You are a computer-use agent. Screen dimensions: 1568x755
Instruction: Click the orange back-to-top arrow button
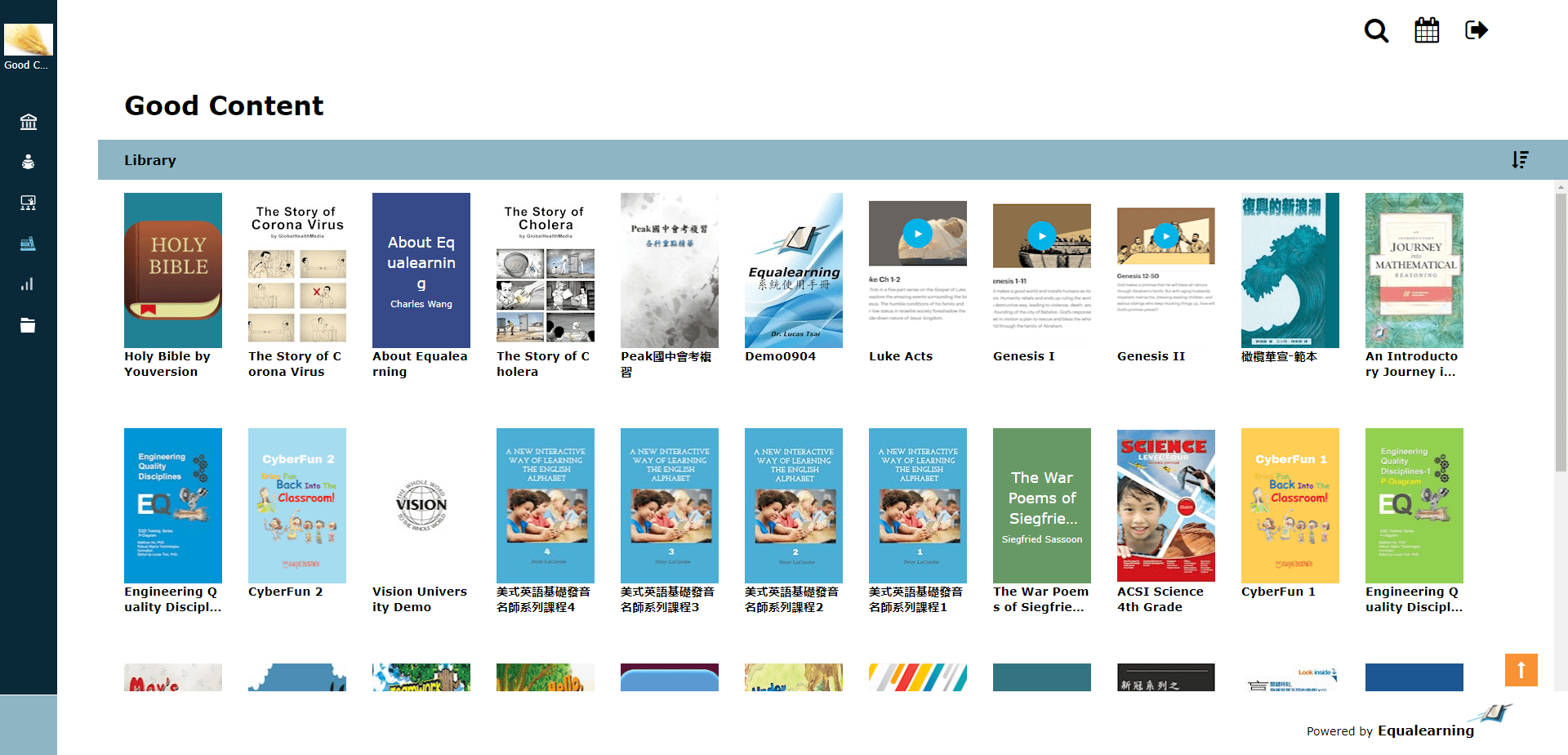point(1521,670)
